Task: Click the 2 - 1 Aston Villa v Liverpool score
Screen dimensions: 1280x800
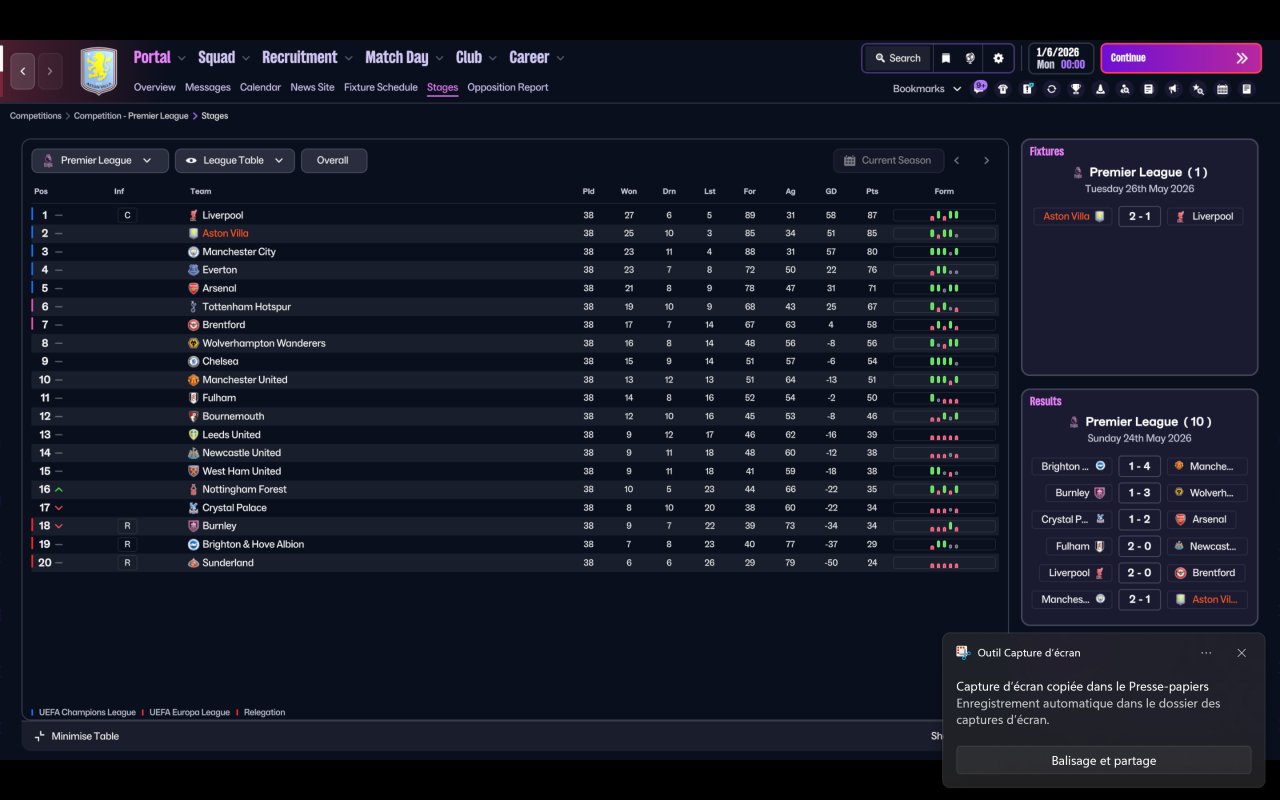Action: pos(1139,216)
